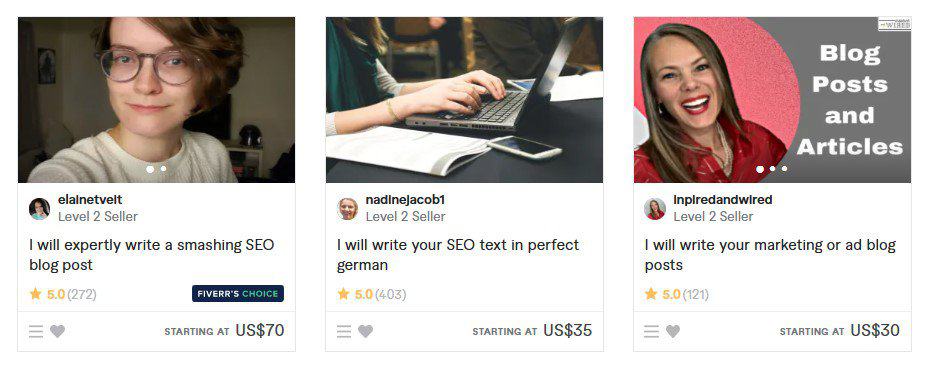Click inpiredandwired seller avatar
The width and height of the screenshot is (936, 369).
click(x=655, y=209)
